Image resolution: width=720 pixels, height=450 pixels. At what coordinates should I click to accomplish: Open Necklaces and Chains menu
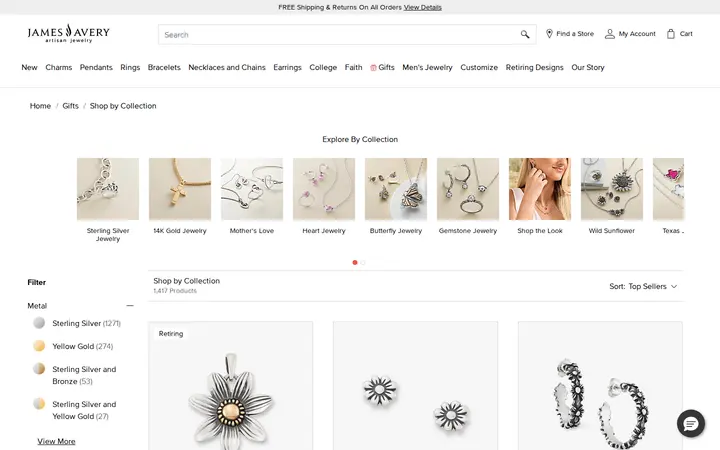[227, 68]
